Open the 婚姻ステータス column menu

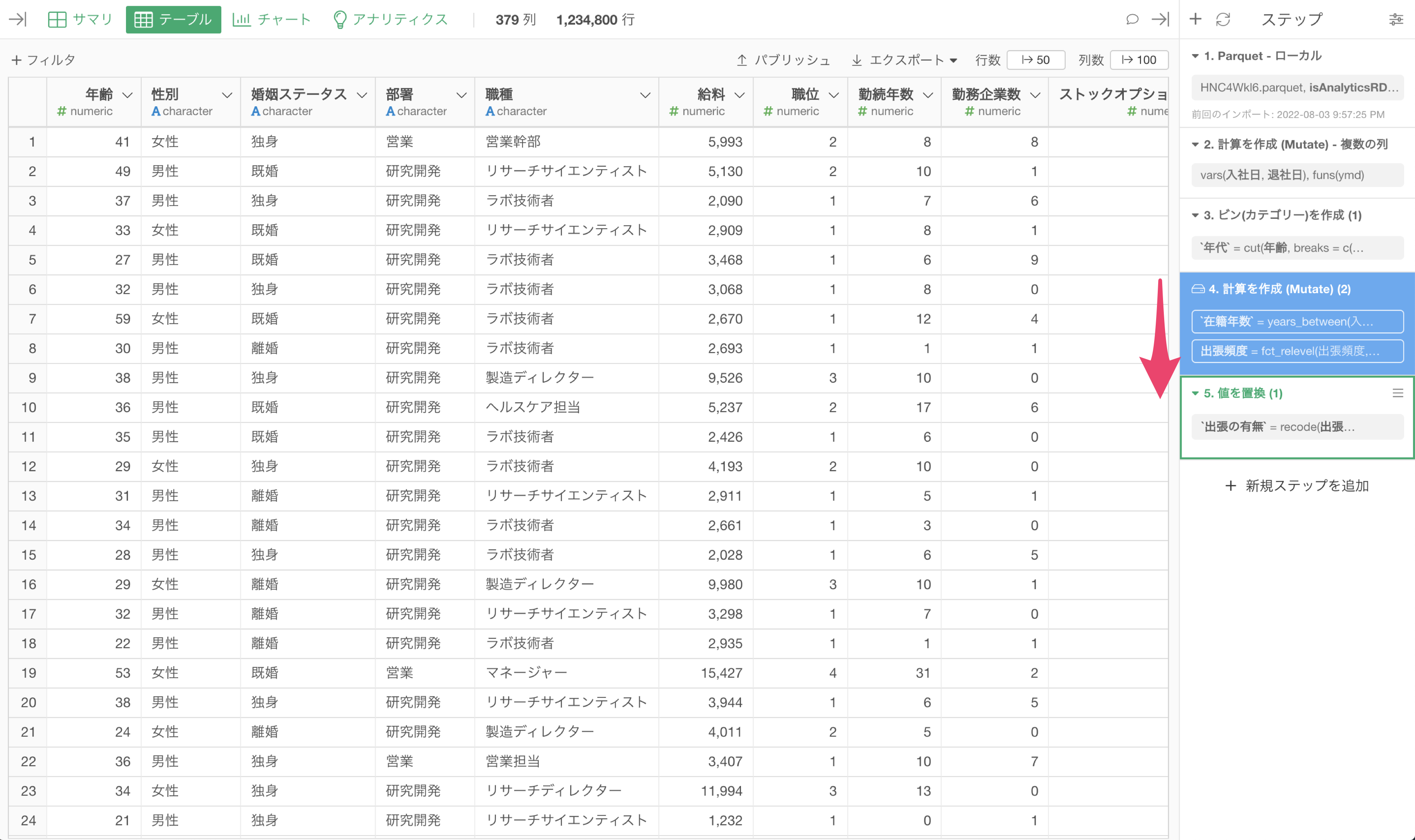pos(362,95)
